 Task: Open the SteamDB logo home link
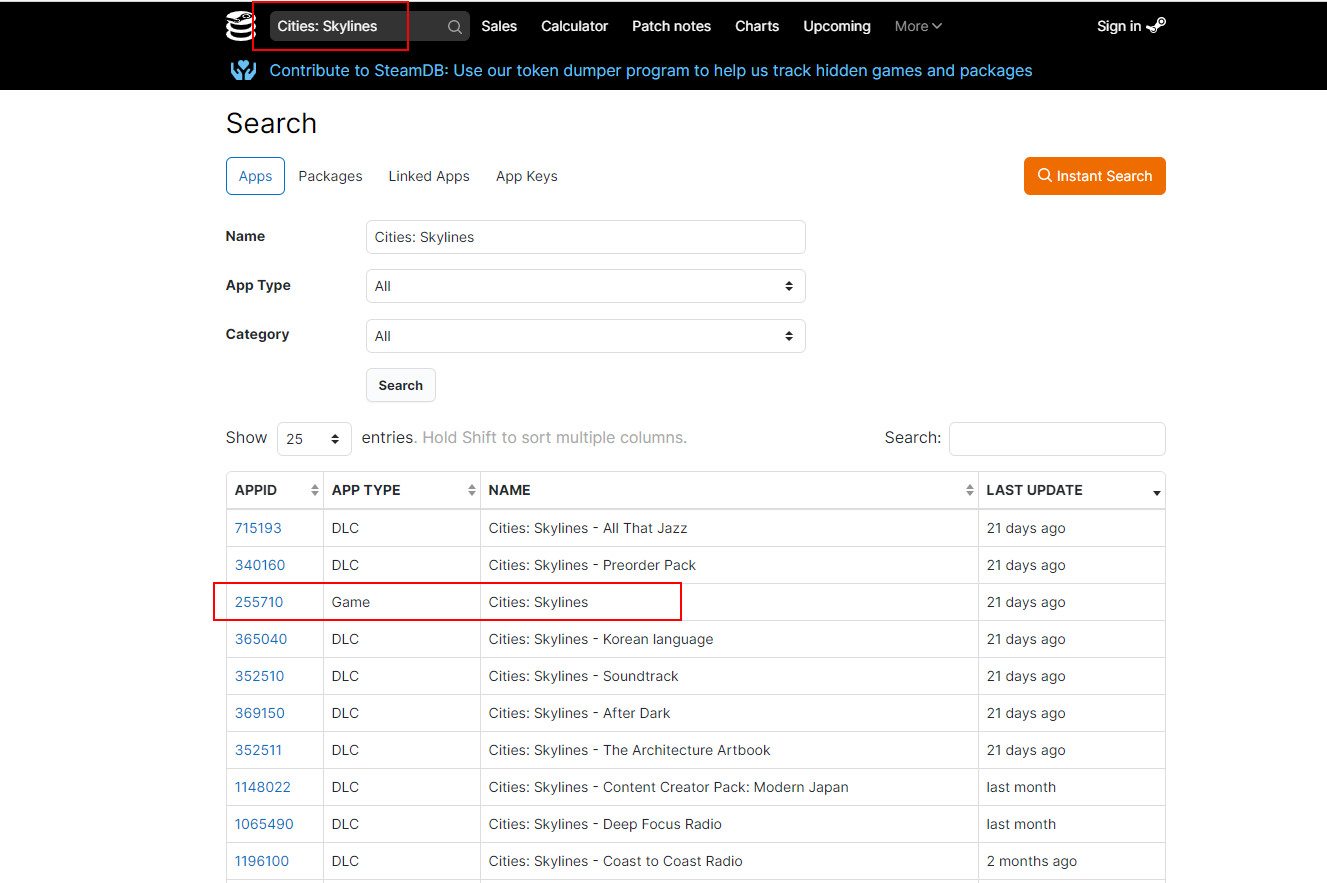(240, 26)
